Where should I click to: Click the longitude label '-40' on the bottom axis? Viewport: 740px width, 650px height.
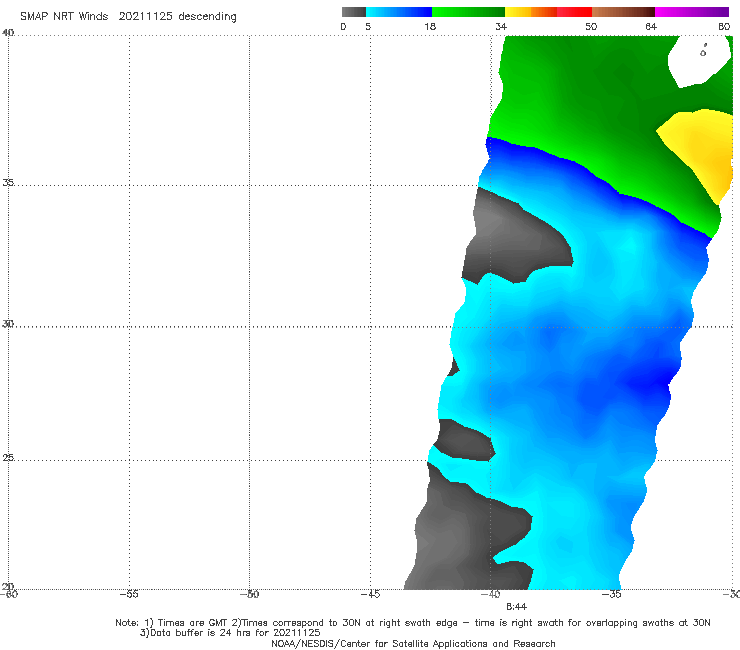point(490,594)
